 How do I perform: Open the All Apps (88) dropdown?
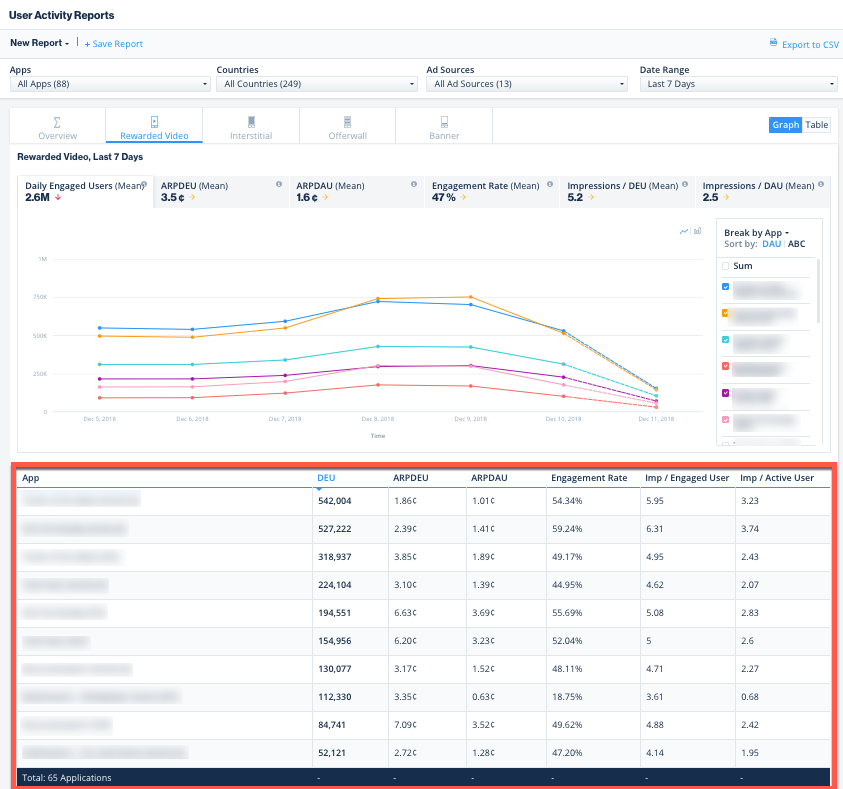click(110, 84)
